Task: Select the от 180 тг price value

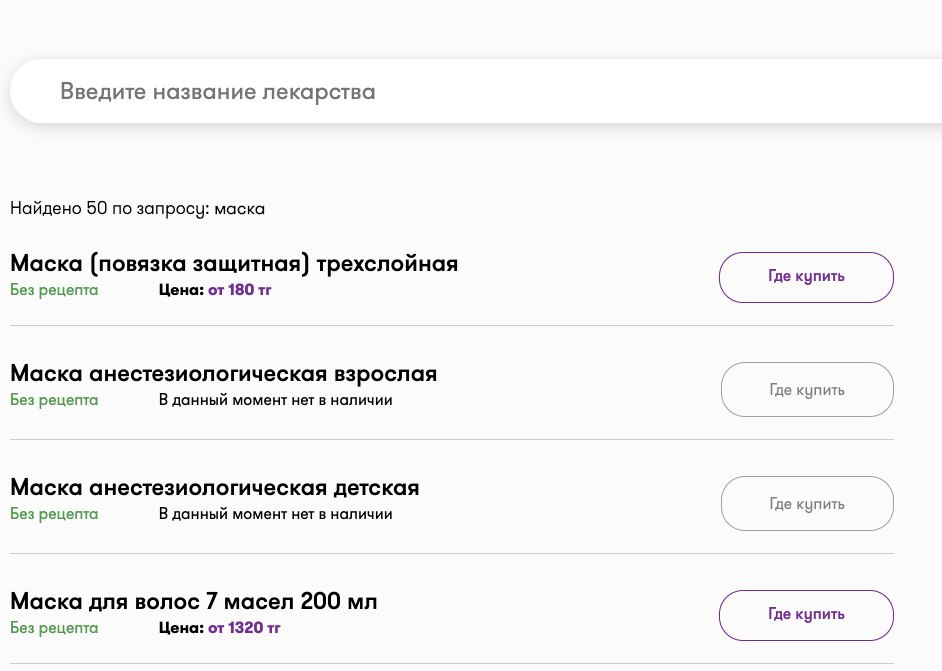Action: (240, 290)
